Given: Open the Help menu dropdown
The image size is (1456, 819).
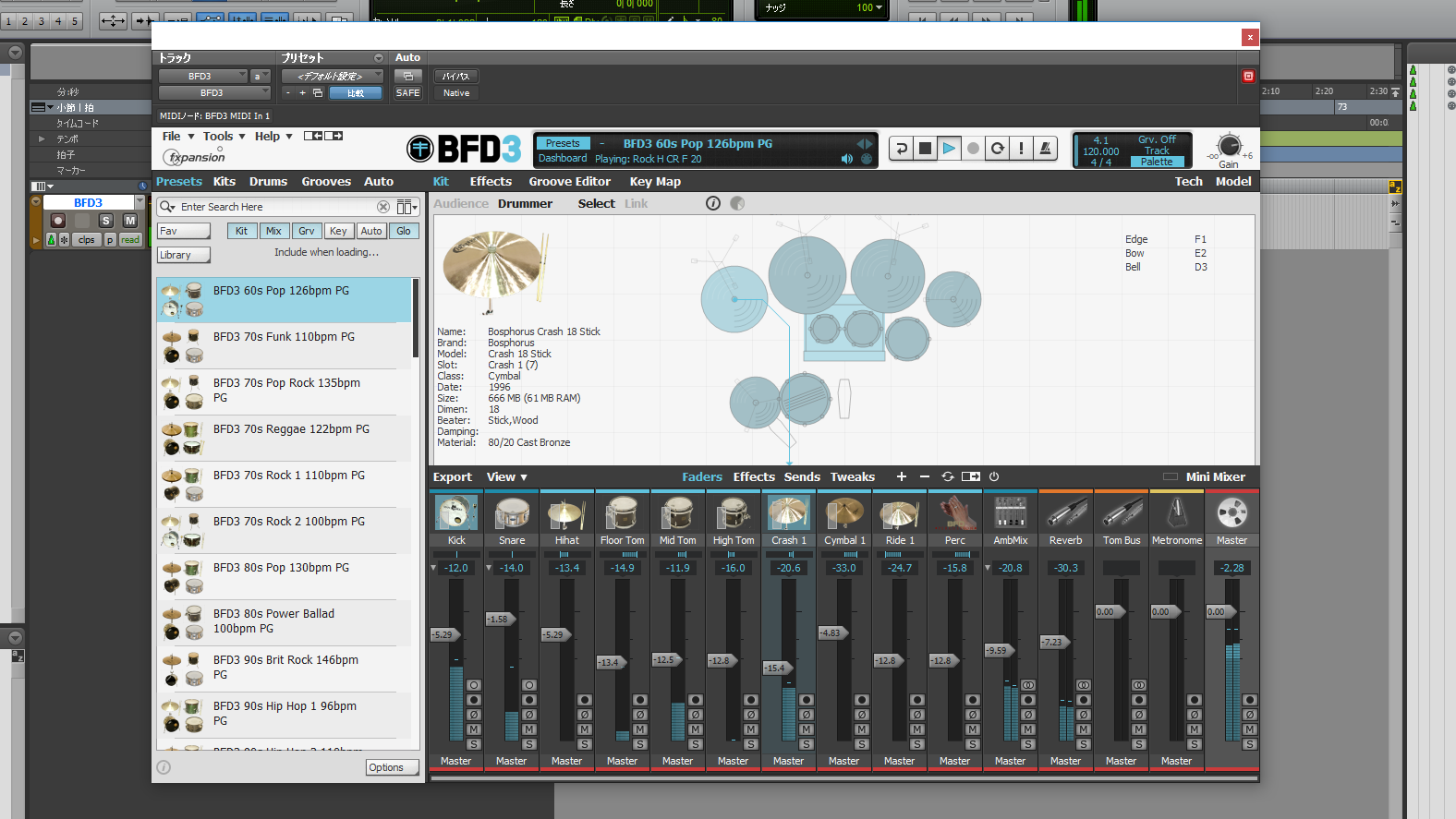Looking at the screenshot, I should pos(273,136).
